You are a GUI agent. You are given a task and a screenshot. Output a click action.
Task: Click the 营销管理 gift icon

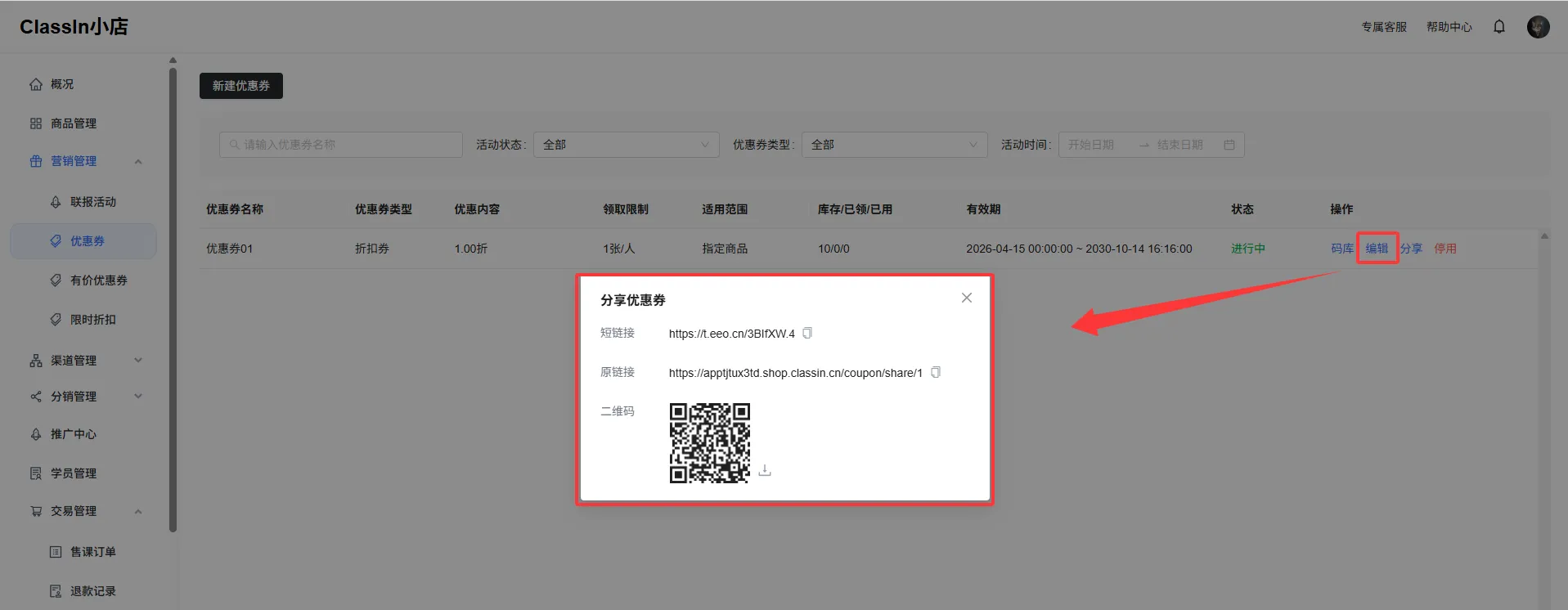coord(36,161)
